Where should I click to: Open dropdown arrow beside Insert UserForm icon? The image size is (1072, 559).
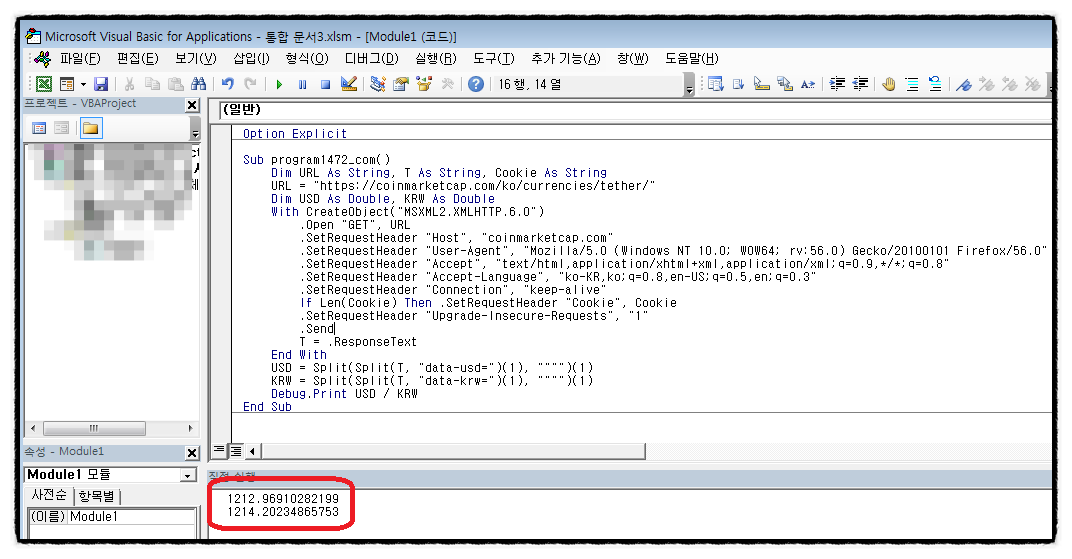[83, 85]
